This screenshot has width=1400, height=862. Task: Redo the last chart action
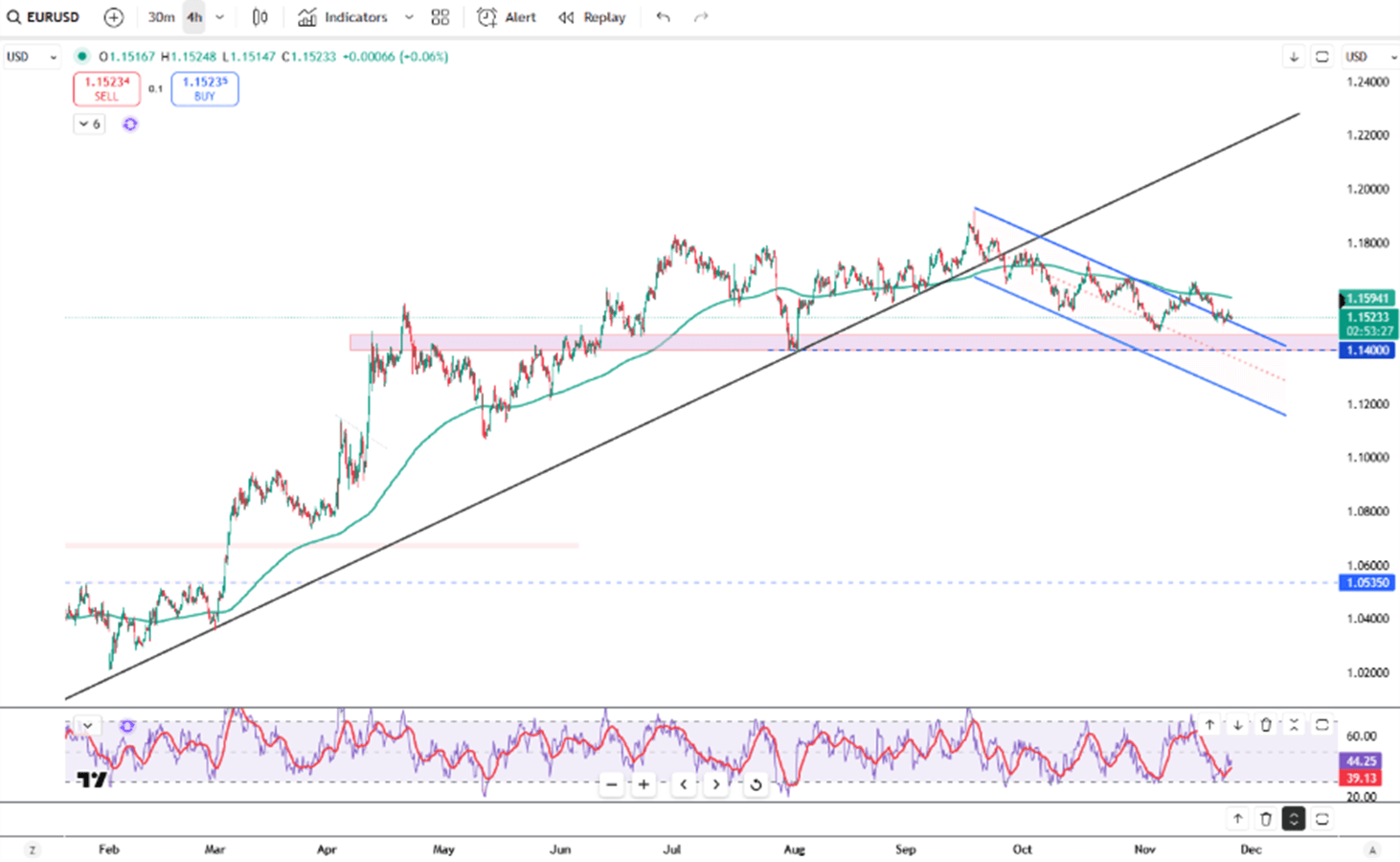pos(701,17)
